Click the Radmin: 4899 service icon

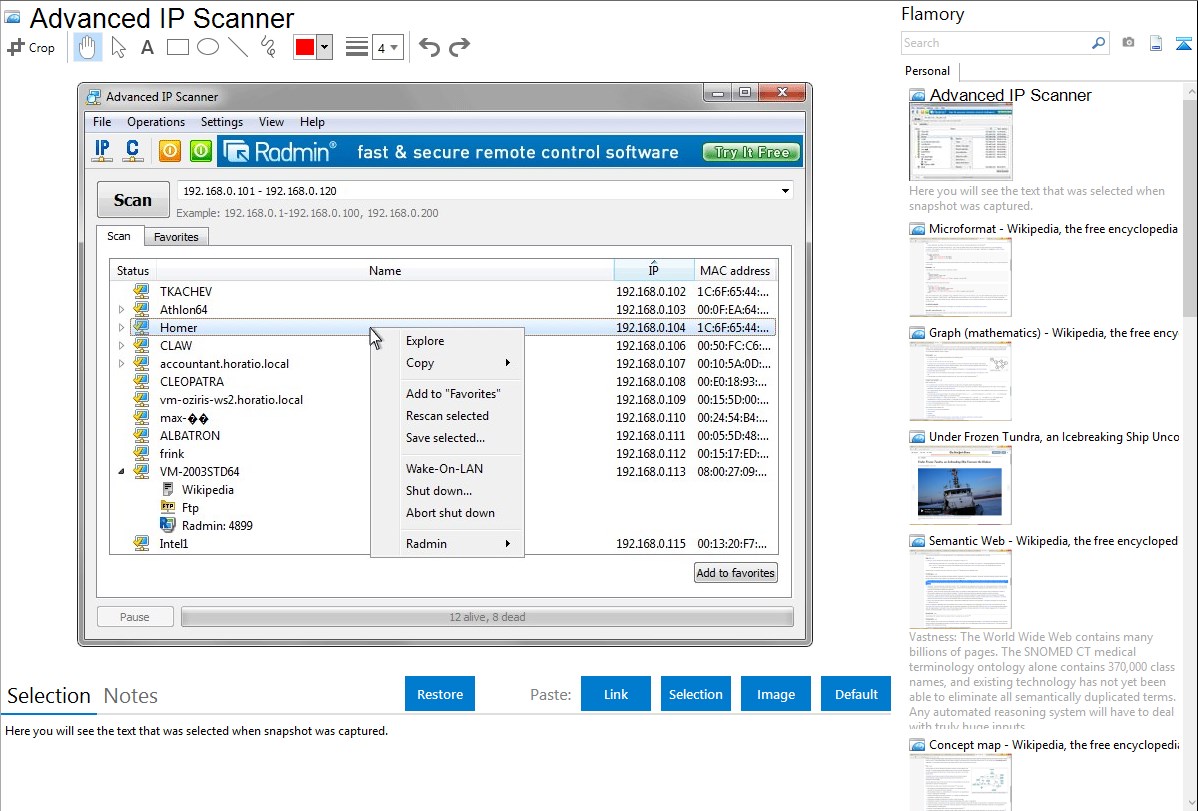(168, 525)
